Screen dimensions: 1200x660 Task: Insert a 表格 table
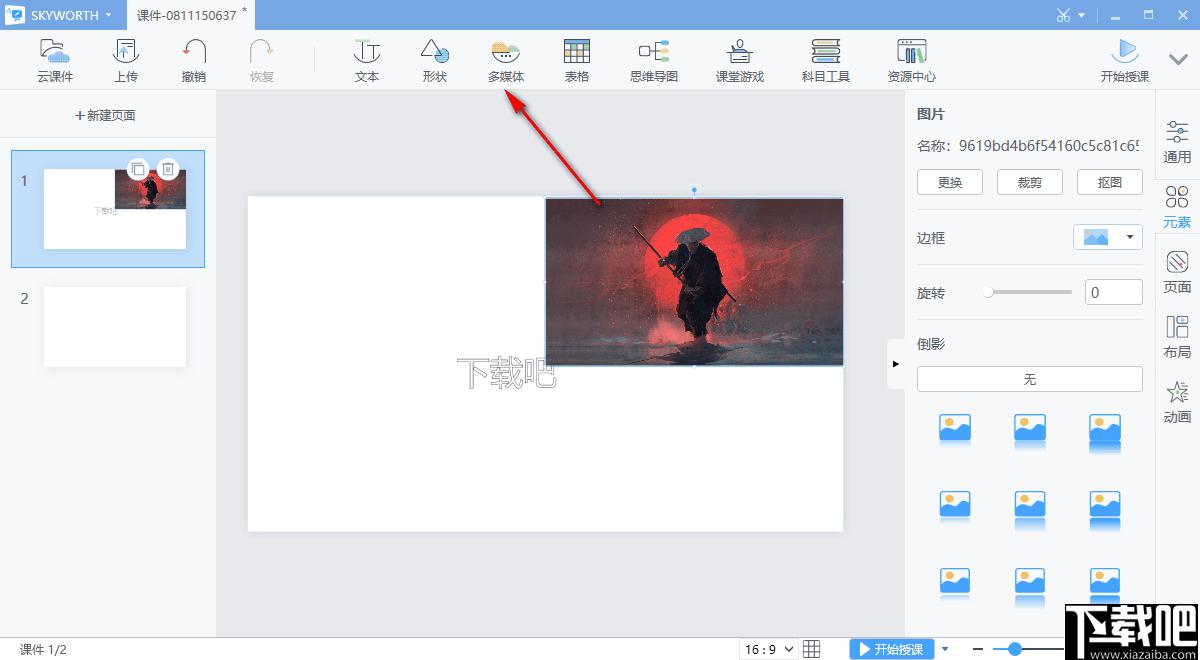(x=577, y=60)
